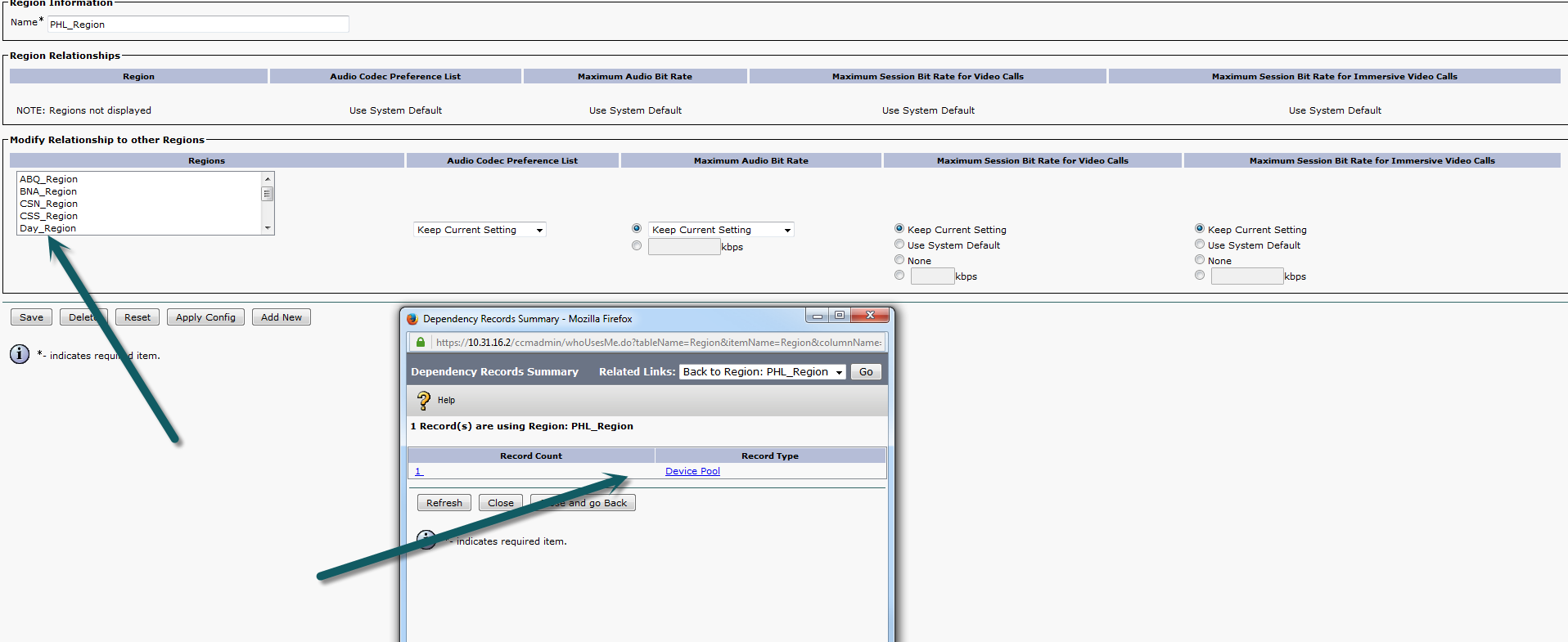This screenshot has width=1568, height=642.
Task: Click Close button in dependency popup
Action: [501, 503]
